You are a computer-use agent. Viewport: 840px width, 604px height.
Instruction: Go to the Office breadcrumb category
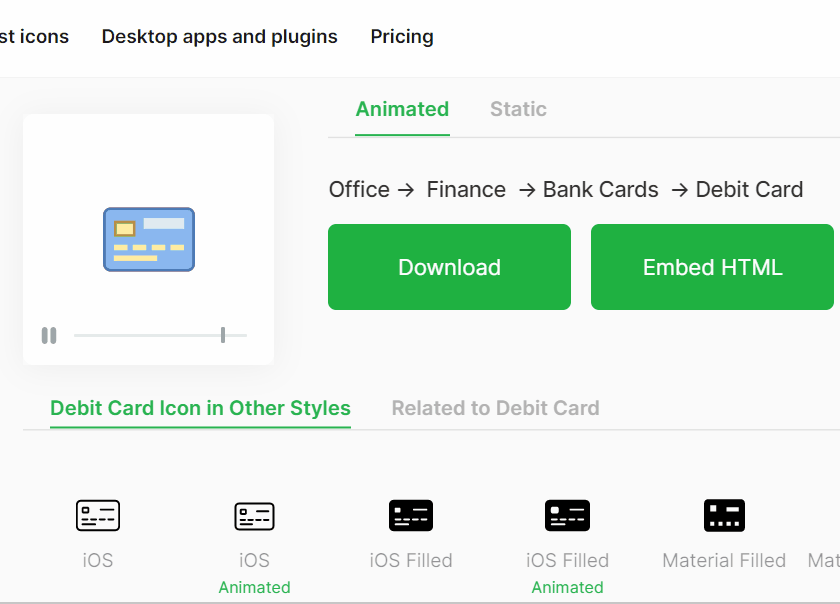pos(359,190)
